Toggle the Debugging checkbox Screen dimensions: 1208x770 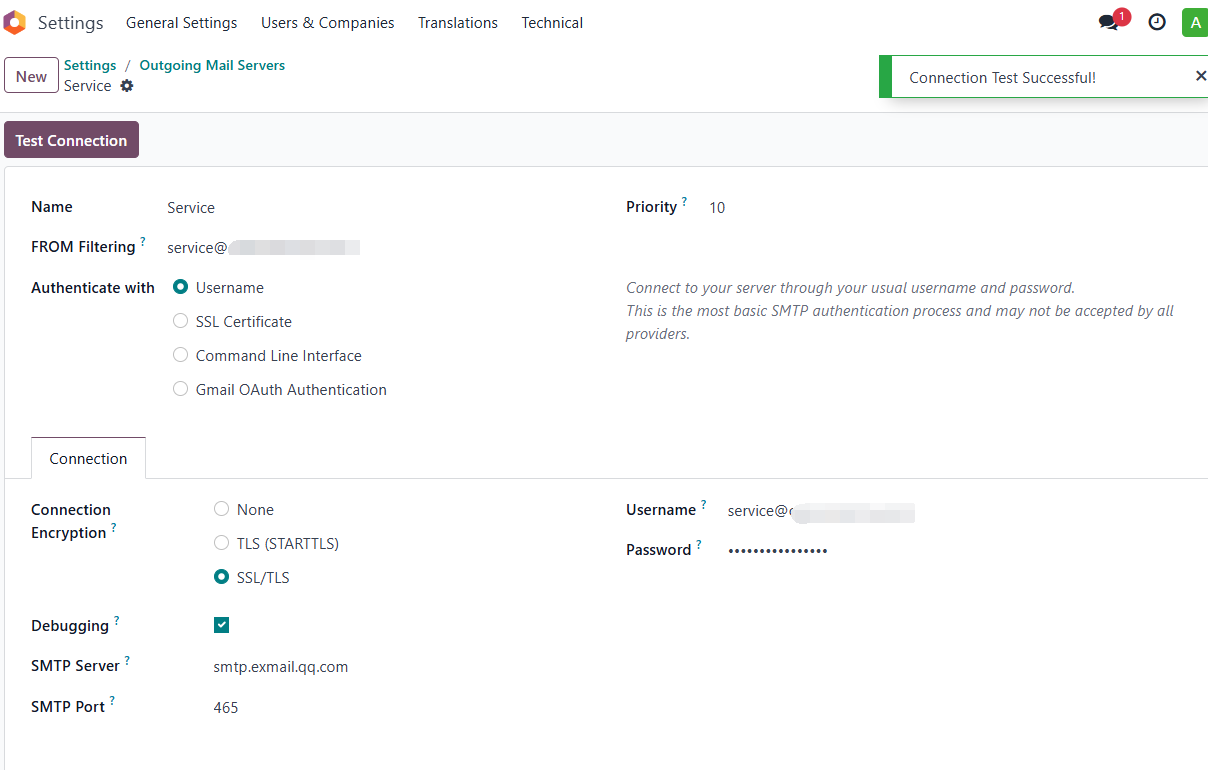point(222,625)
